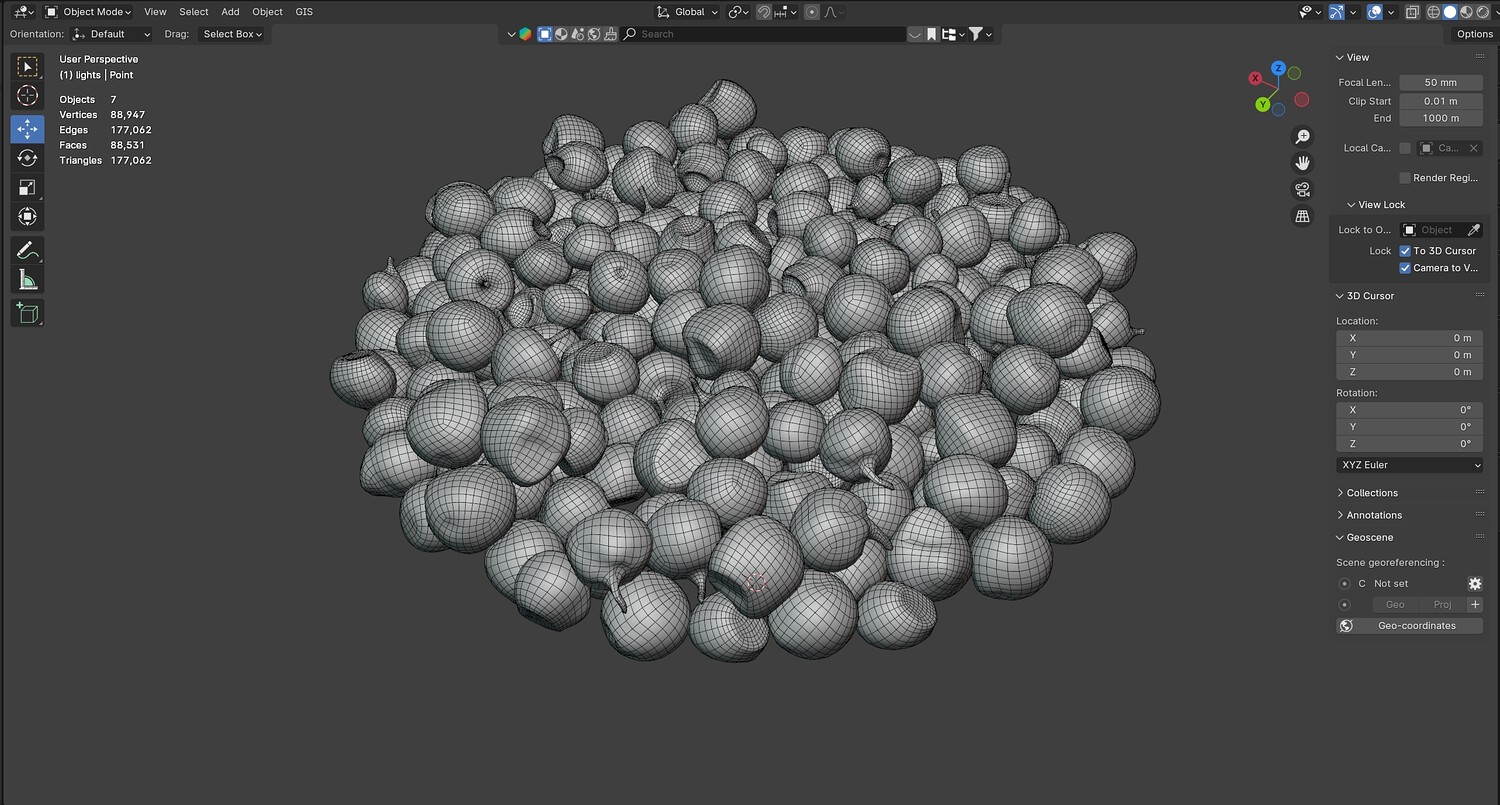Click the 3D Cursor Location X field

click(x=1409, y=338)
